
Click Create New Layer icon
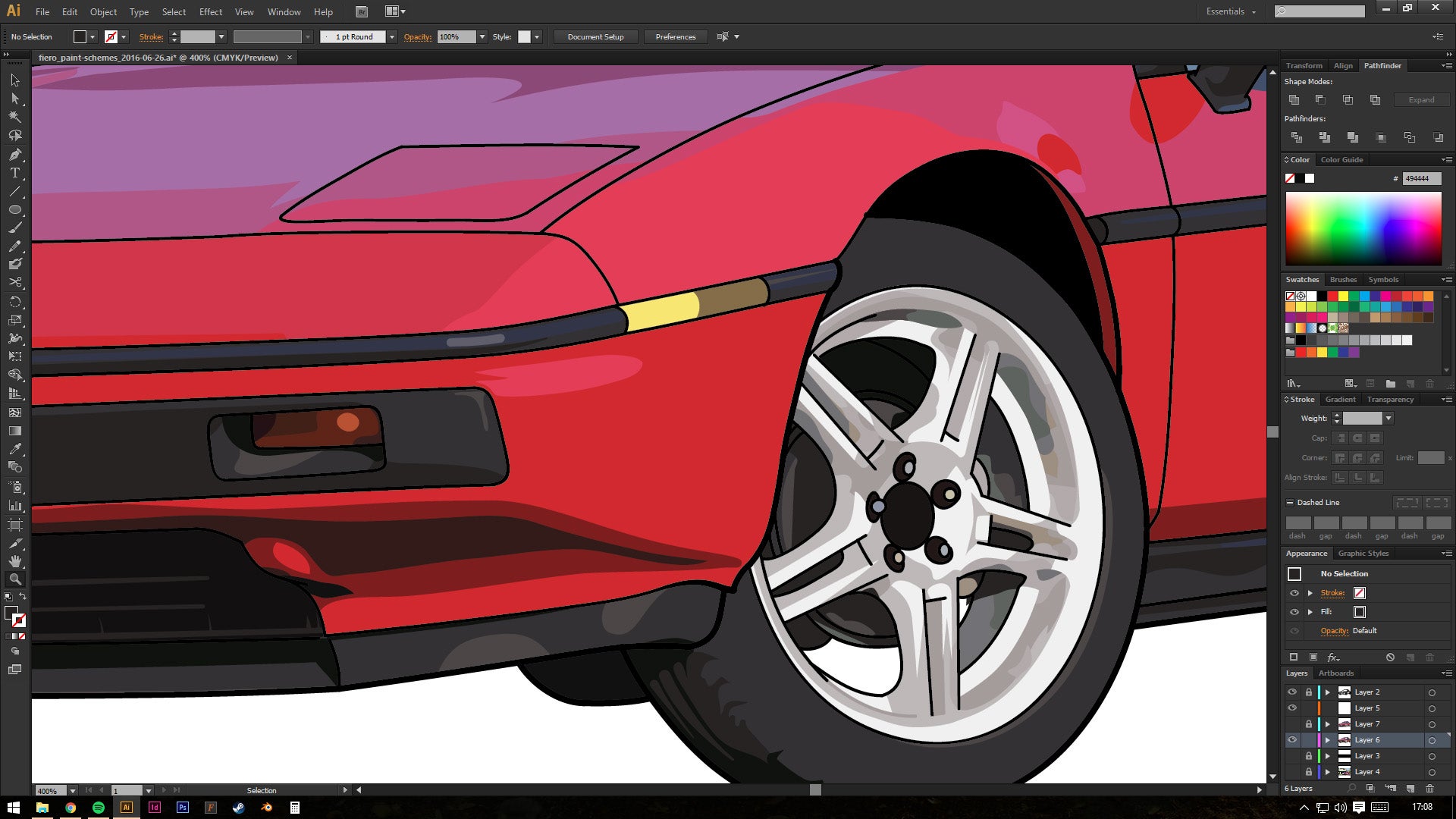click(1410, 789)
